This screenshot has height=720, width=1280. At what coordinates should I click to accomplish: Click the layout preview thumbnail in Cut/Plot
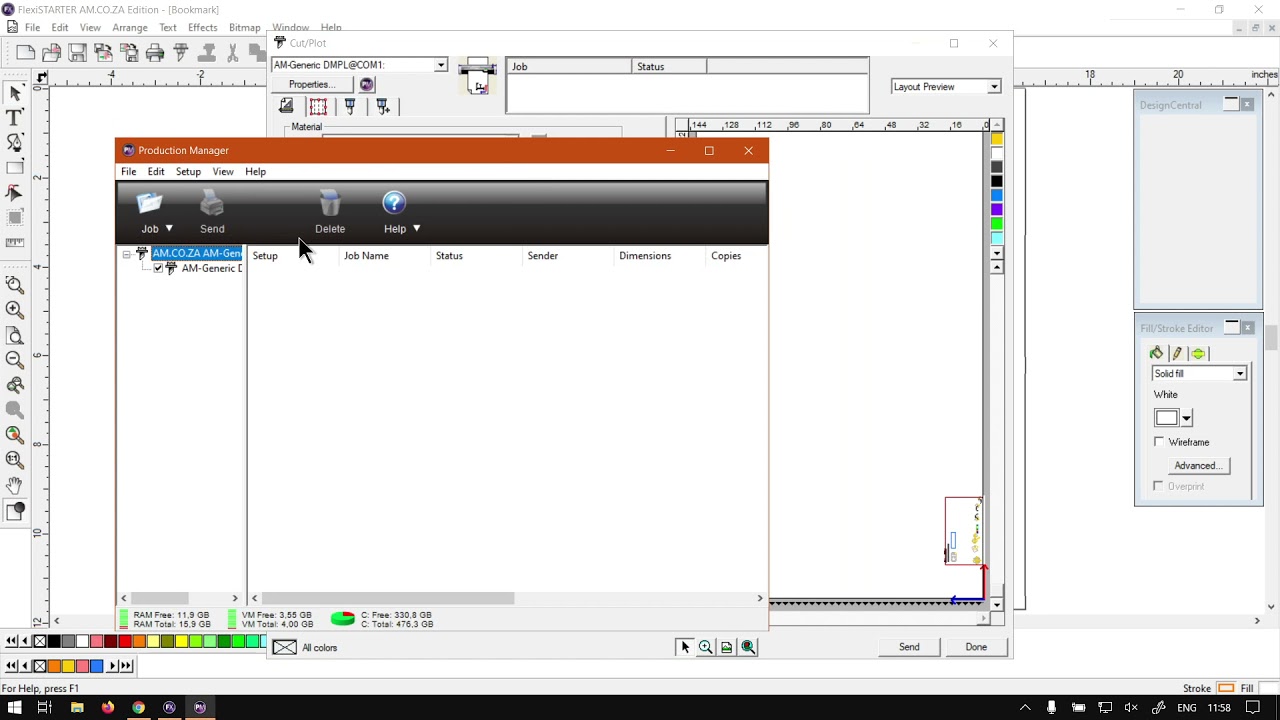tap(964, 531)
